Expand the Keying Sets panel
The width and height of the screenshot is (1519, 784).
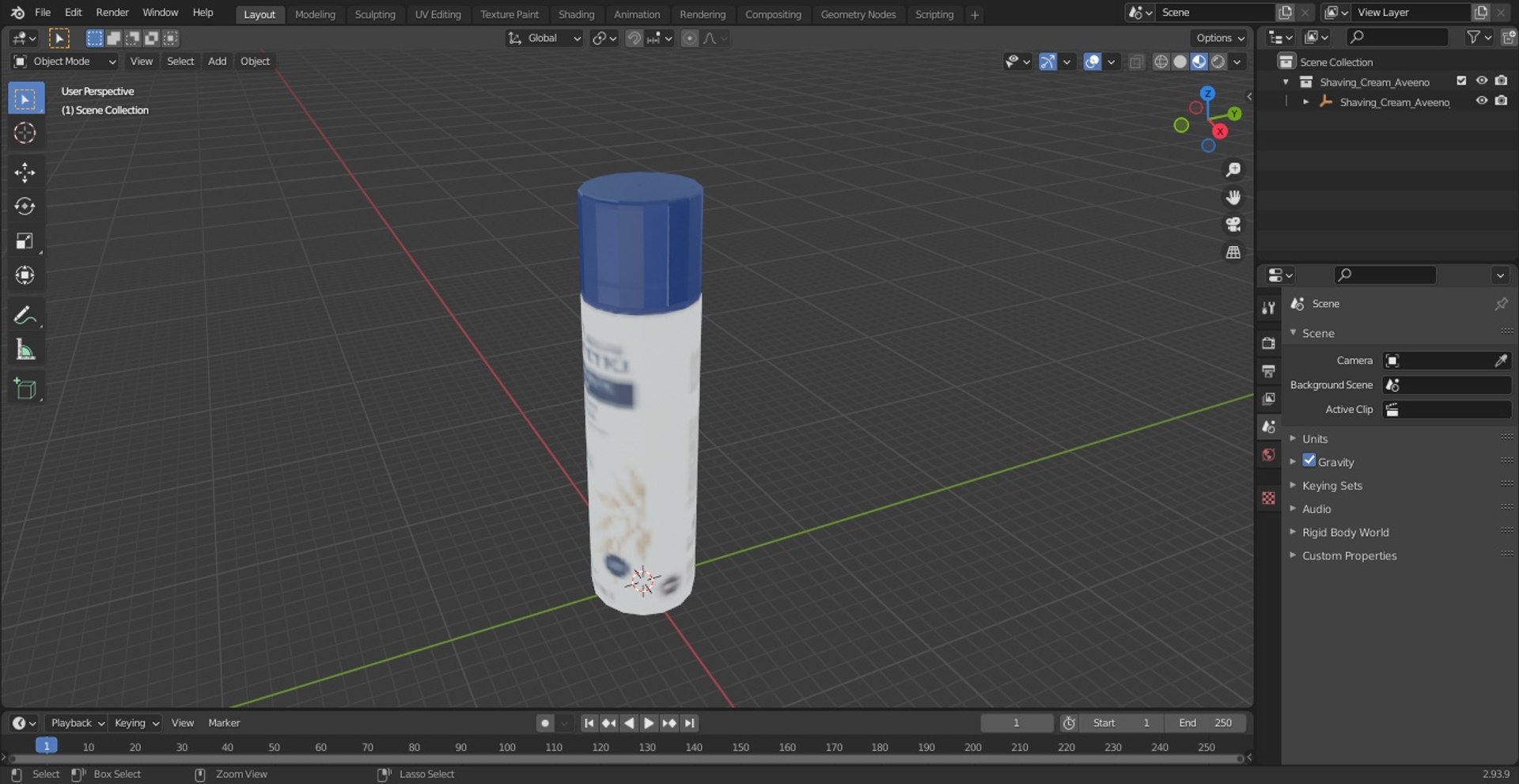tap(1332, 486)
